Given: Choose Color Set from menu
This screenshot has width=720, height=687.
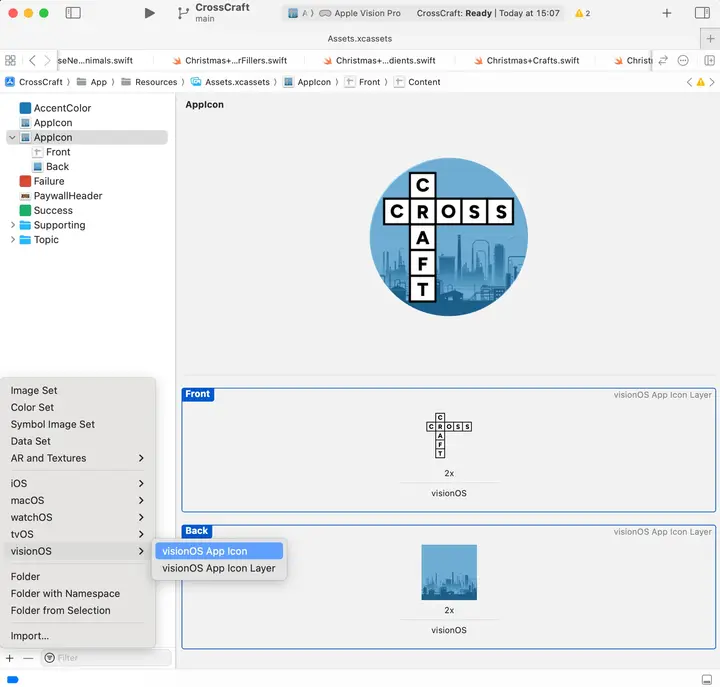Looking at the screenshot, I should [x=78, y=408].
